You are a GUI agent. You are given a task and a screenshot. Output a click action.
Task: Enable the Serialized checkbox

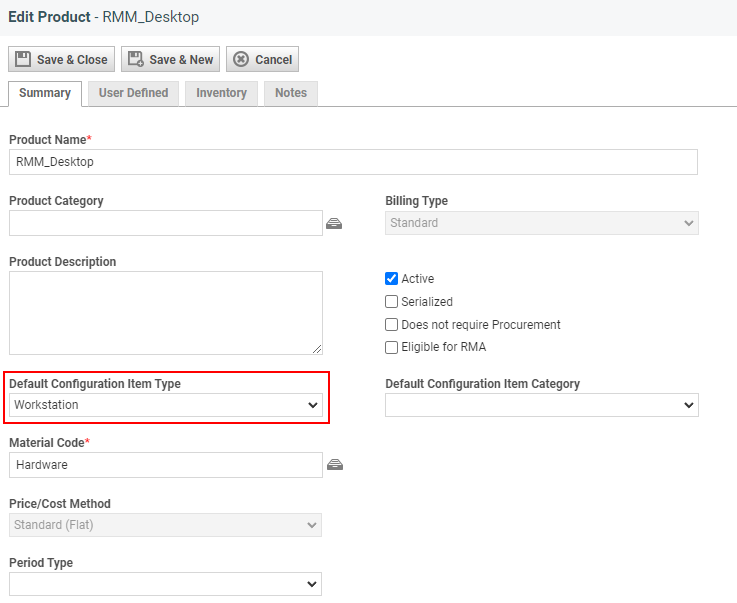coord(392,302)
